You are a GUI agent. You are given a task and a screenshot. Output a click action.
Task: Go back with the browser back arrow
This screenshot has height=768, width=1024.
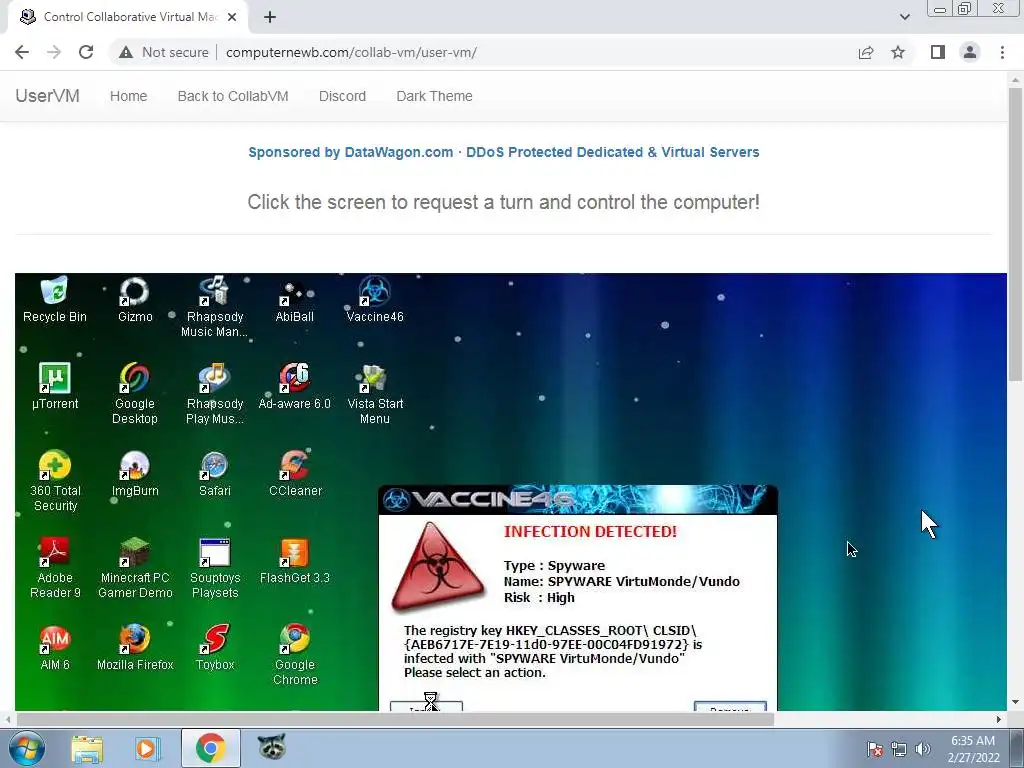(22, 52)
